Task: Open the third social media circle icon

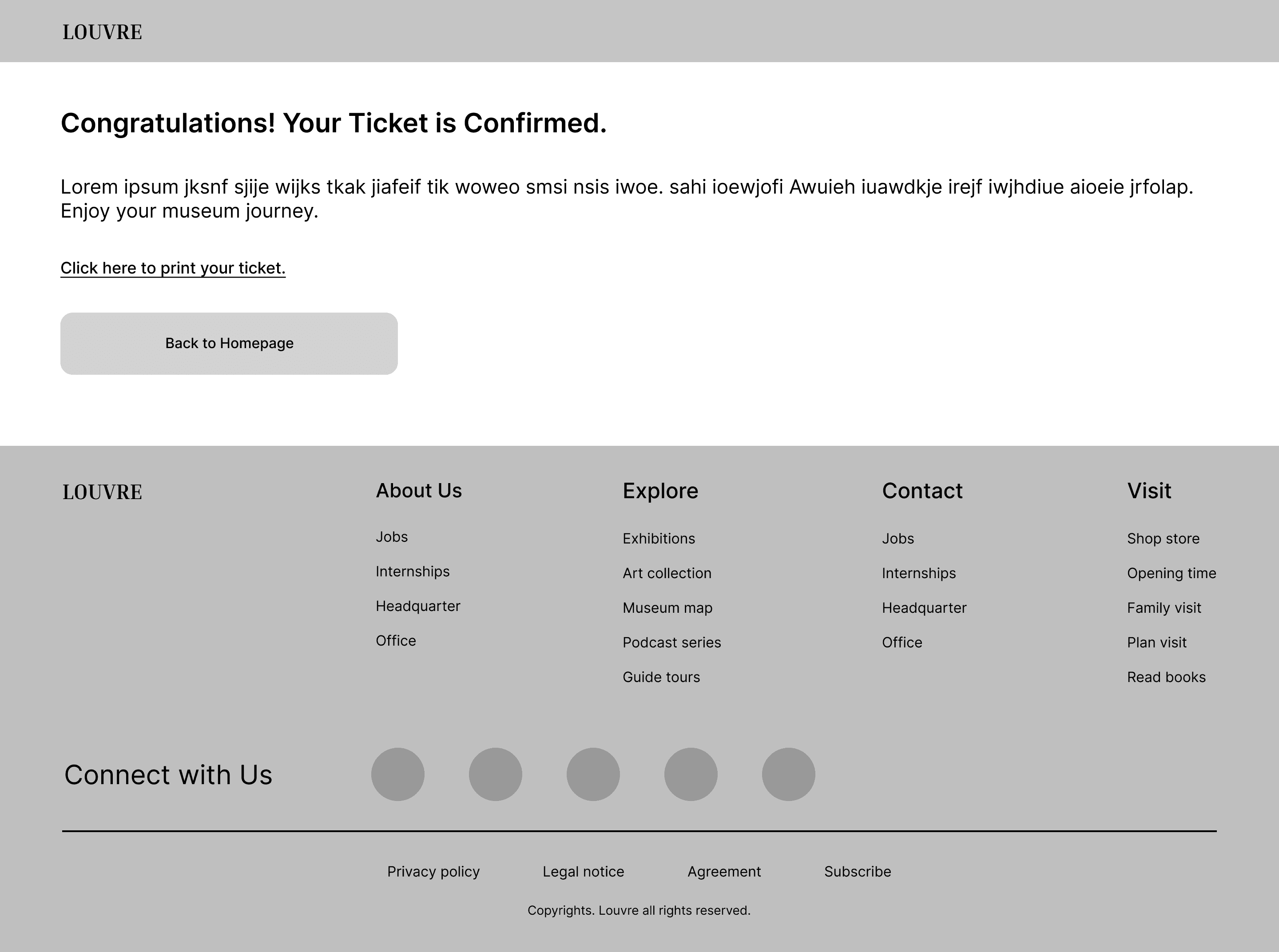Action: tap(593, 774)
